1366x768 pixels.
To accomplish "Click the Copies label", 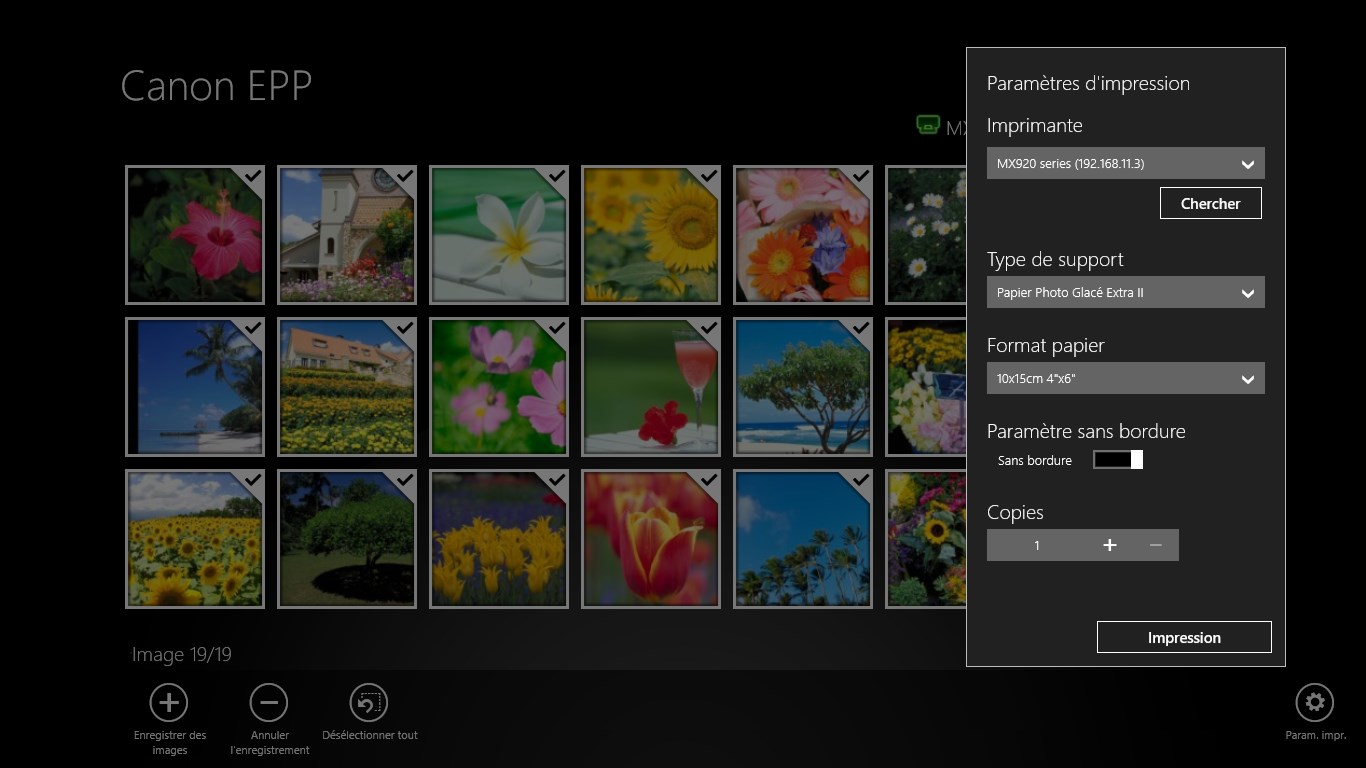I will pos(1015,512).
